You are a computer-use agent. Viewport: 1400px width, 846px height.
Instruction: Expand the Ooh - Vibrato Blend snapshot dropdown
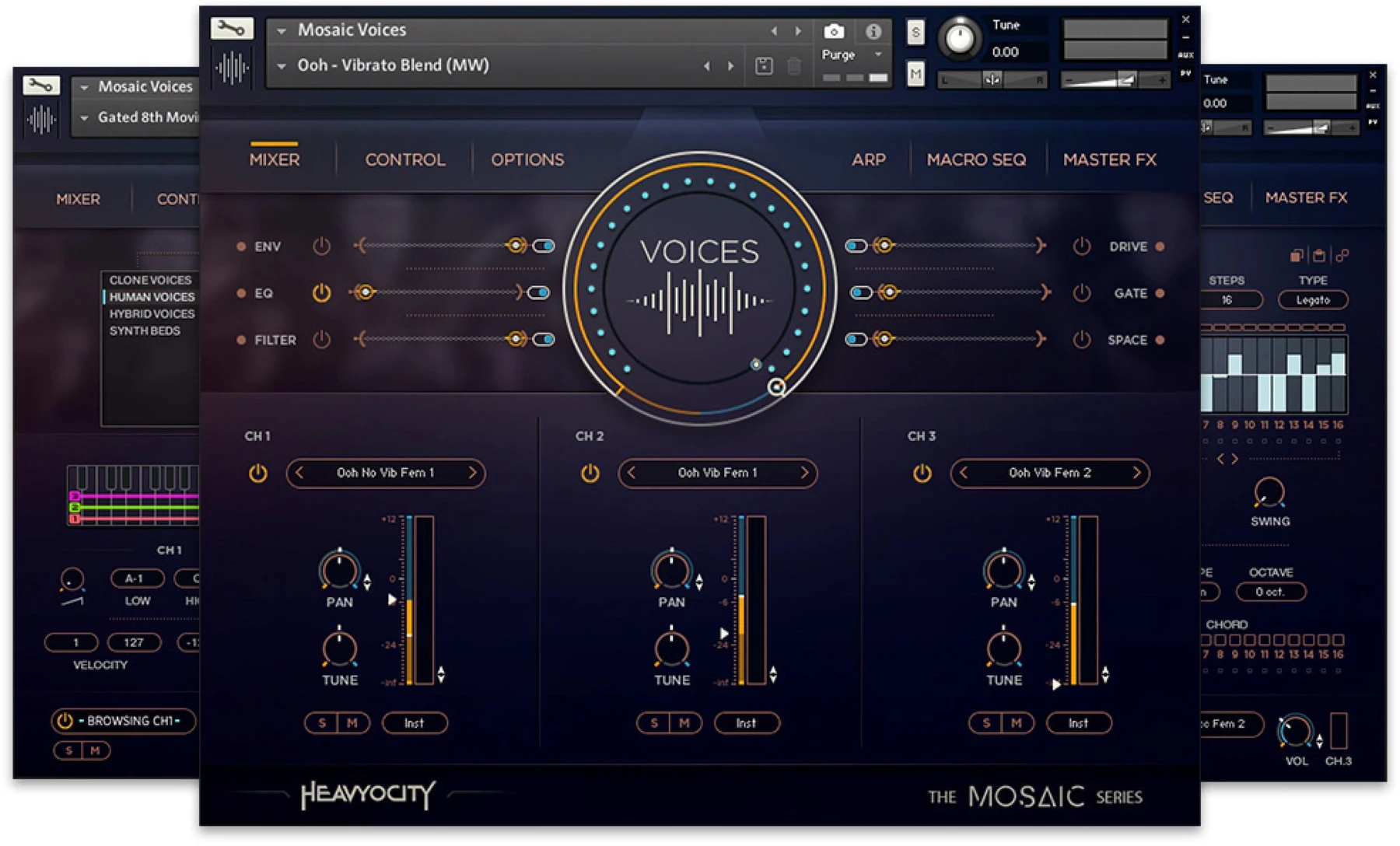(x=282, y=66)
